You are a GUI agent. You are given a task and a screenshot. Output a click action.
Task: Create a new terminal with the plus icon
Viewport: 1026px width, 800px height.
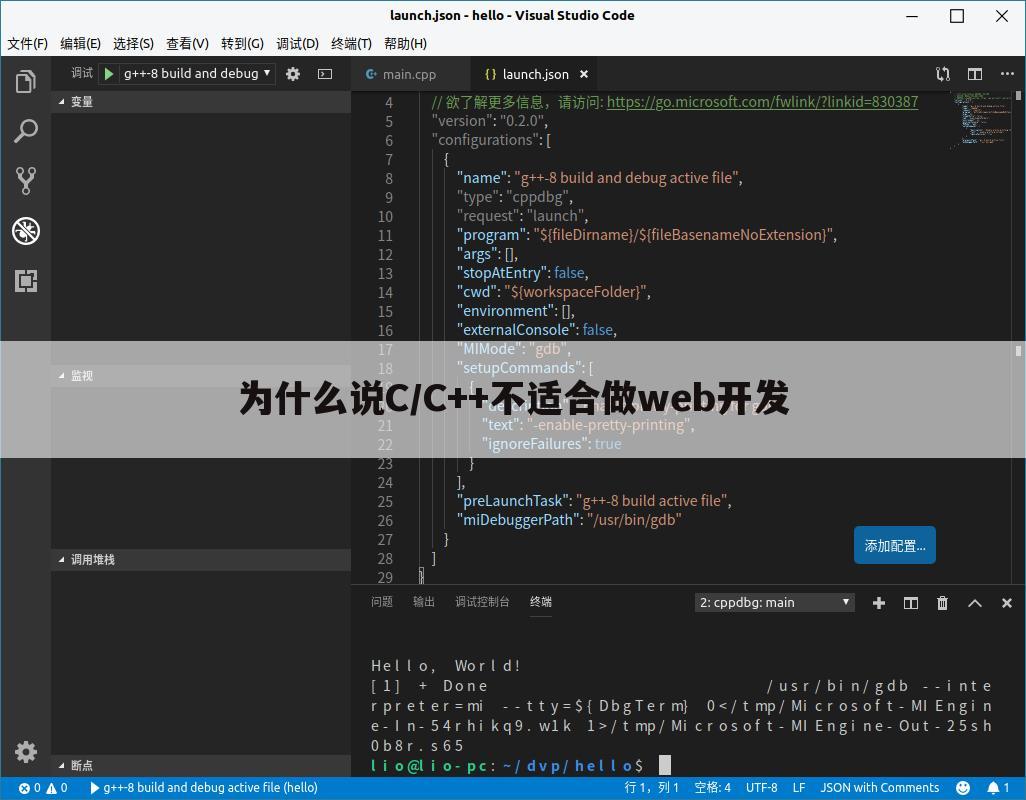(x=879, y=602)
